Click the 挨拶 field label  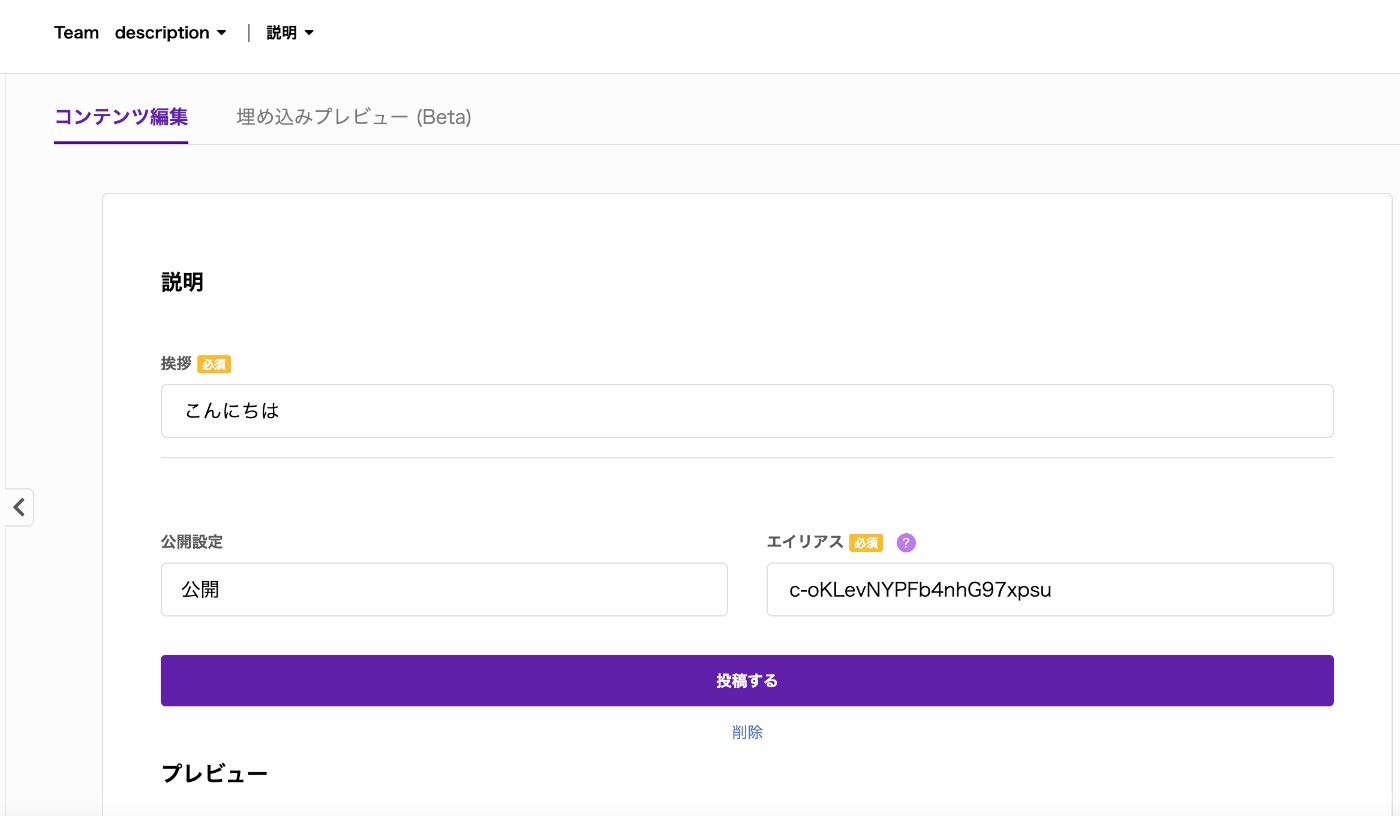click(176, 364)
